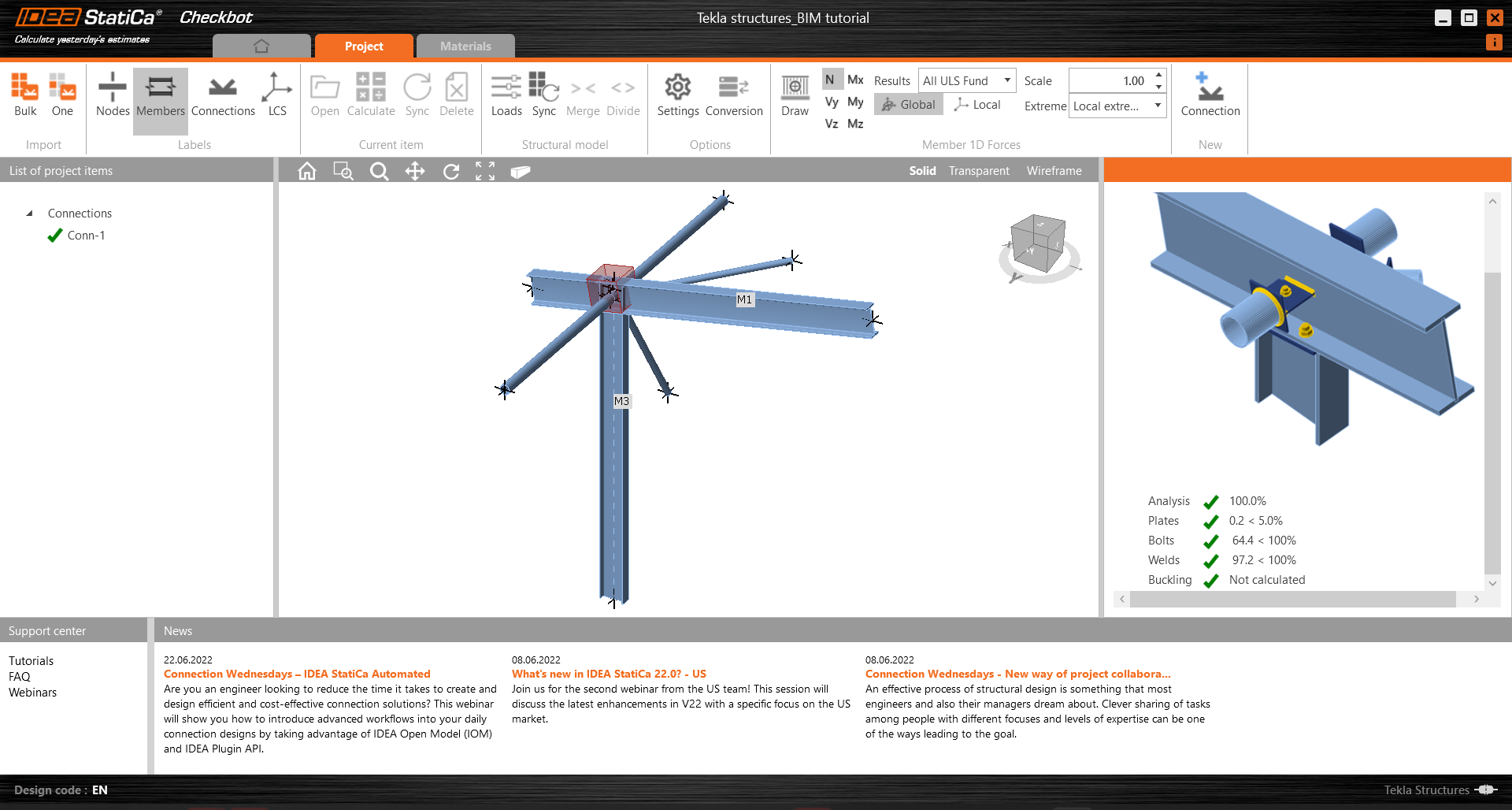
Task: Open the Tutorials link in Support center
Action: [x=31, y=660]
